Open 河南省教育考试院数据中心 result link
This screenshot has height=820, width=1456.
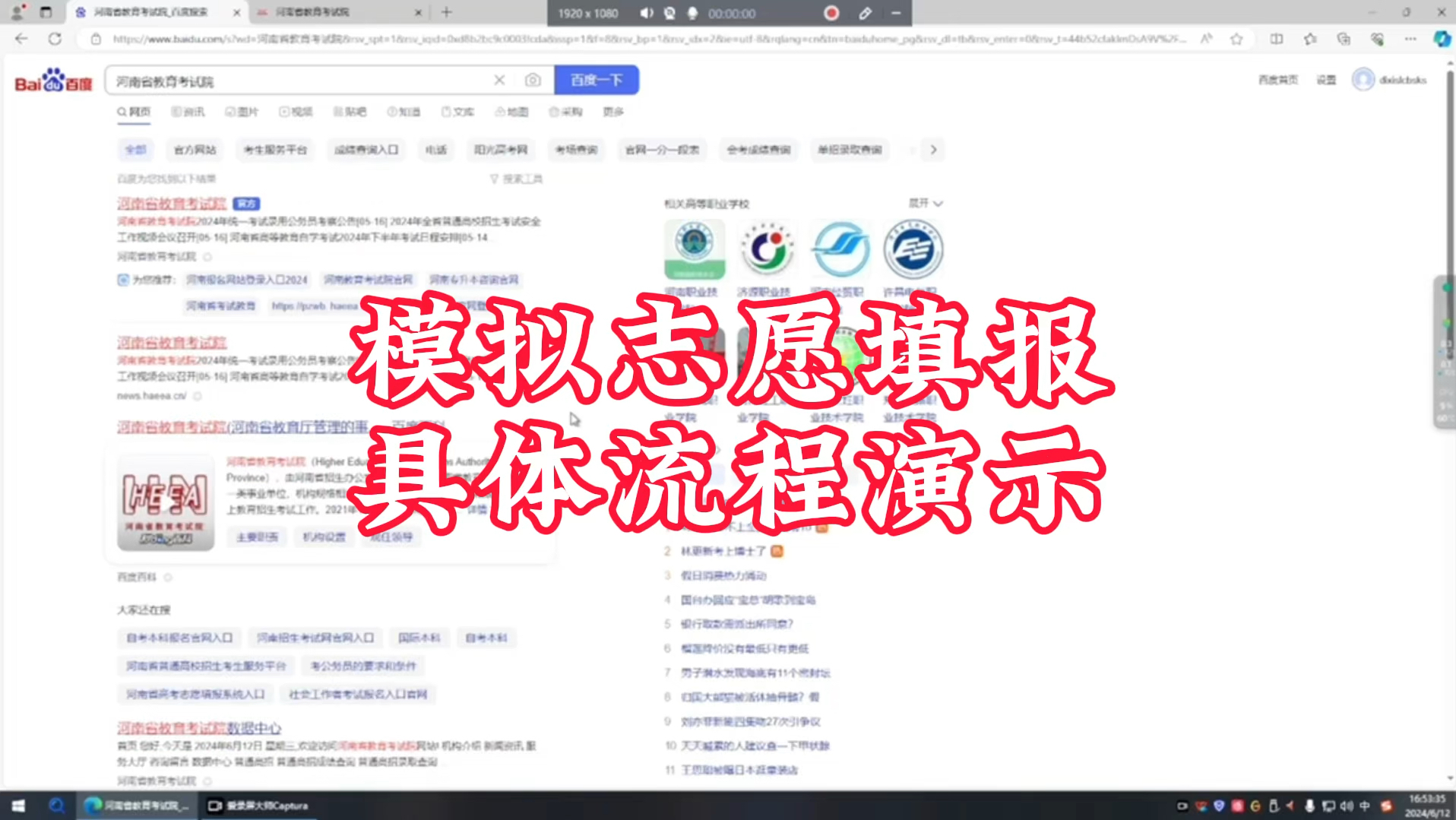coord(199,728)
